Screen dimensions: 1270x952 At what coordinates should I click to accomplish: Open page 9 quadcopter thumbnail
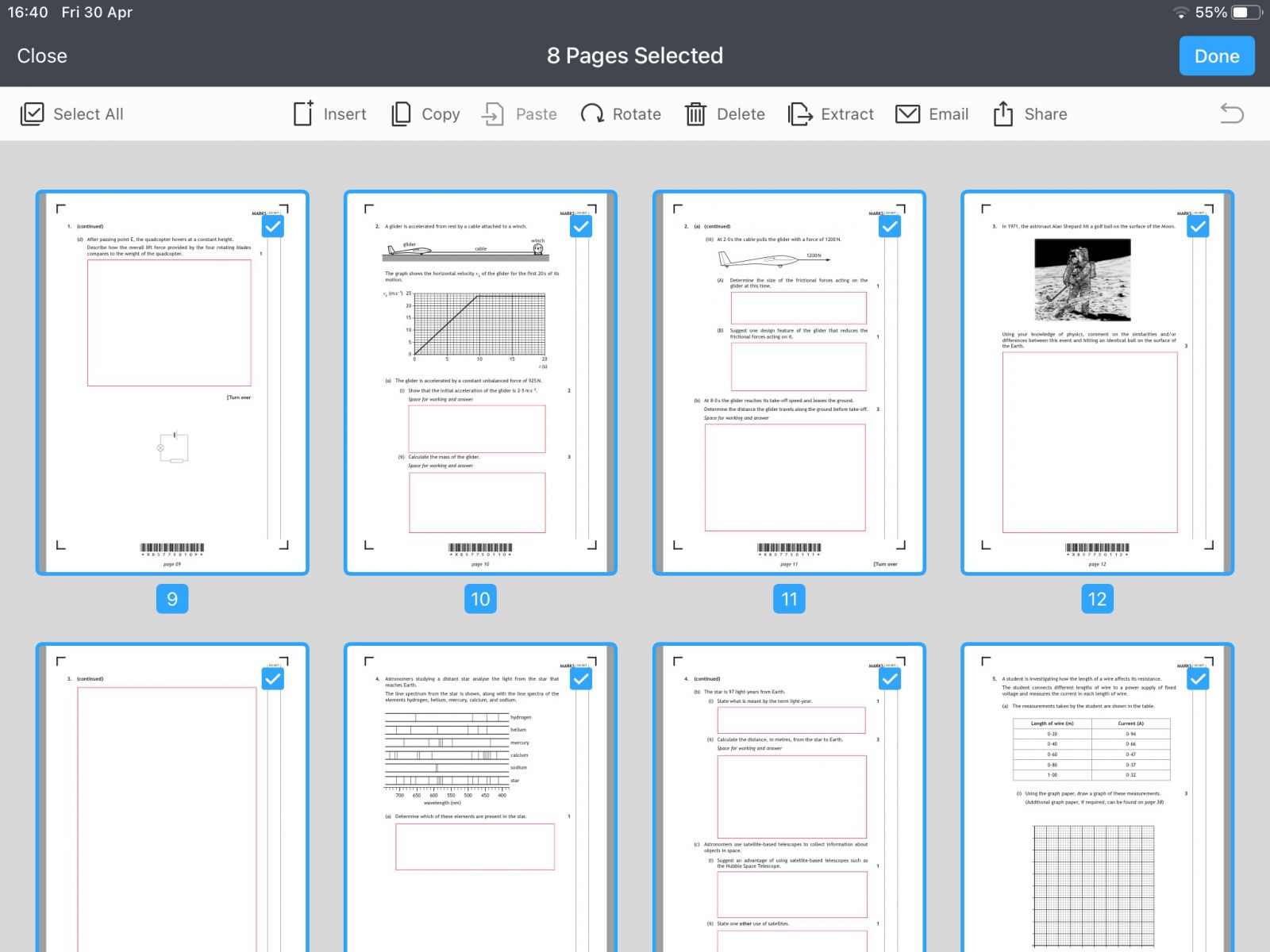point(172,382)
